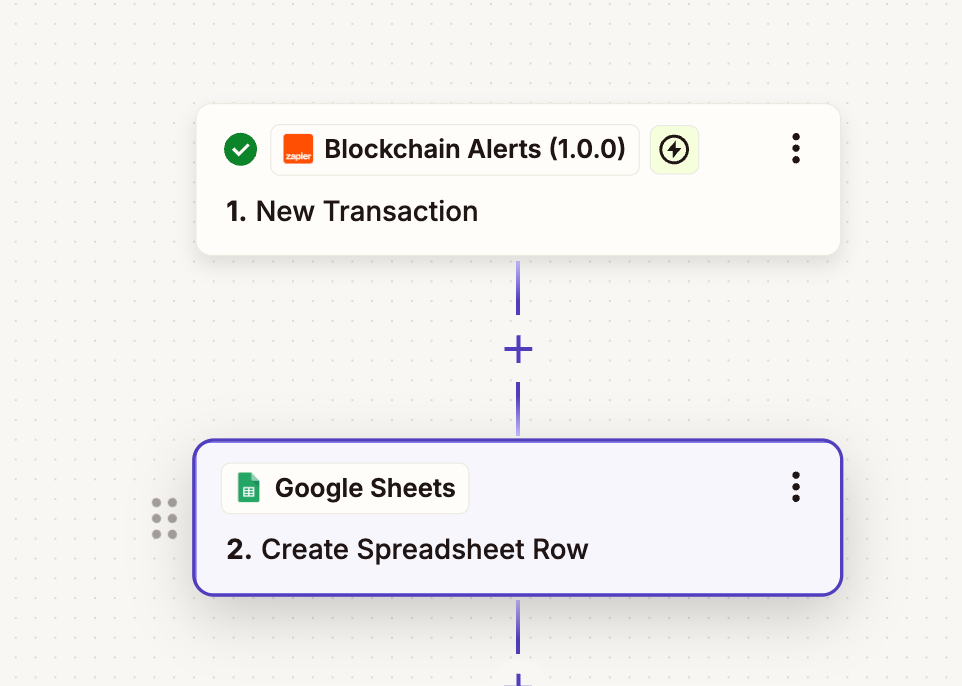962x686 pixels.
Task: Open the three-dot menu on Google Sheets step
Action: point(796,487)
